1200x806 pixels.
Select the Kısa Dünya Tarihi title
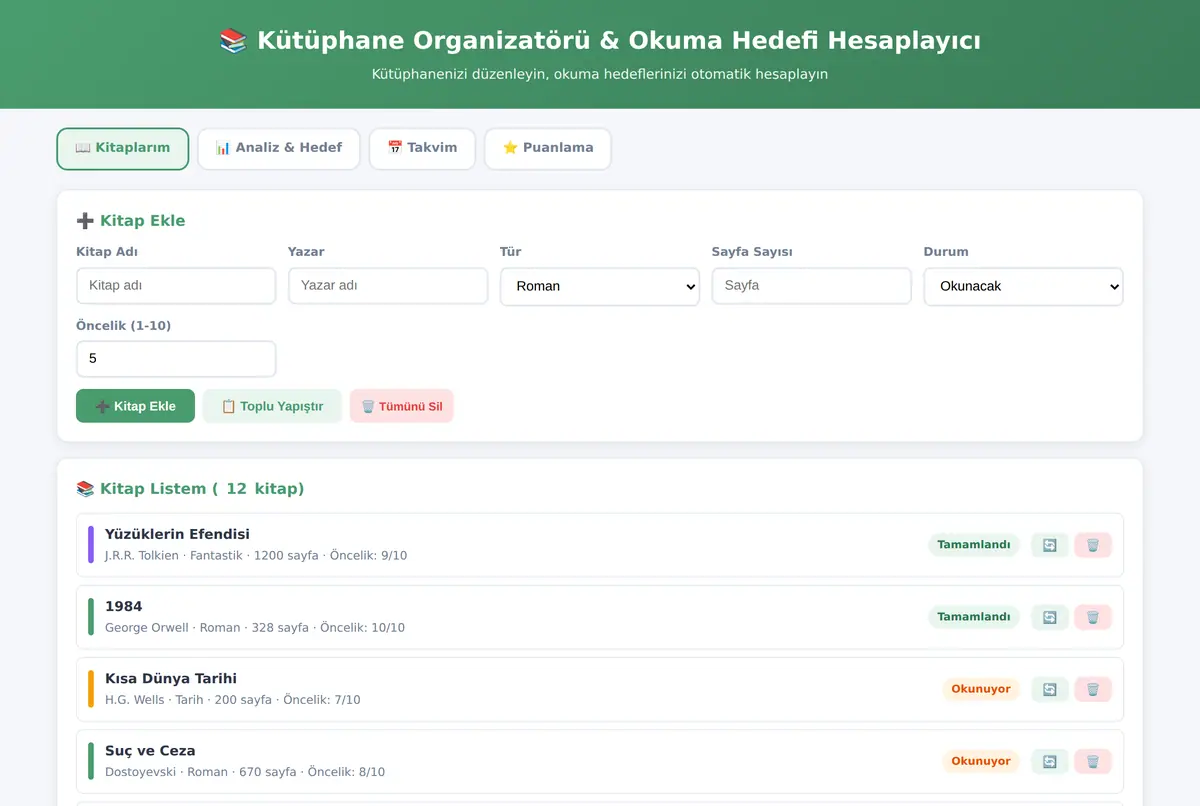[x=171, y=678]
